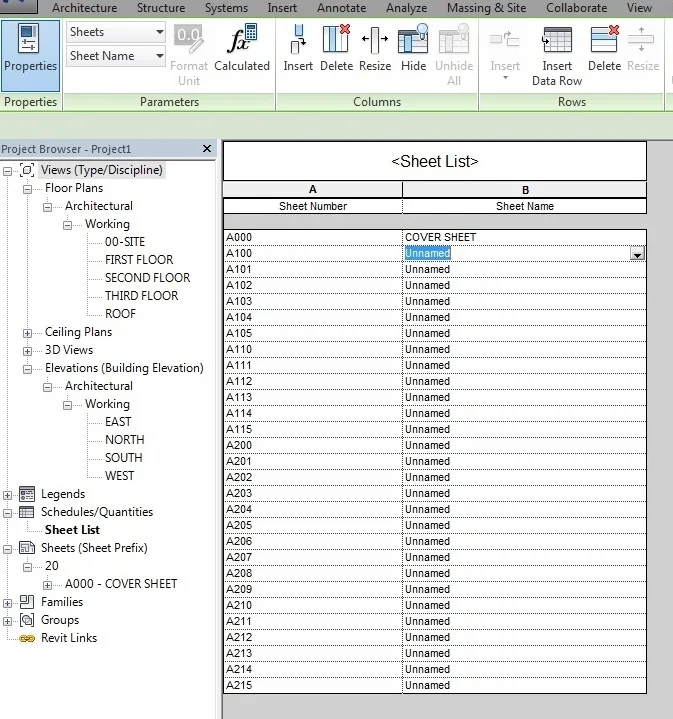Click the Schedules/Quantities icon
This screenshot has width=673, height=719.
tap(27, 512)
